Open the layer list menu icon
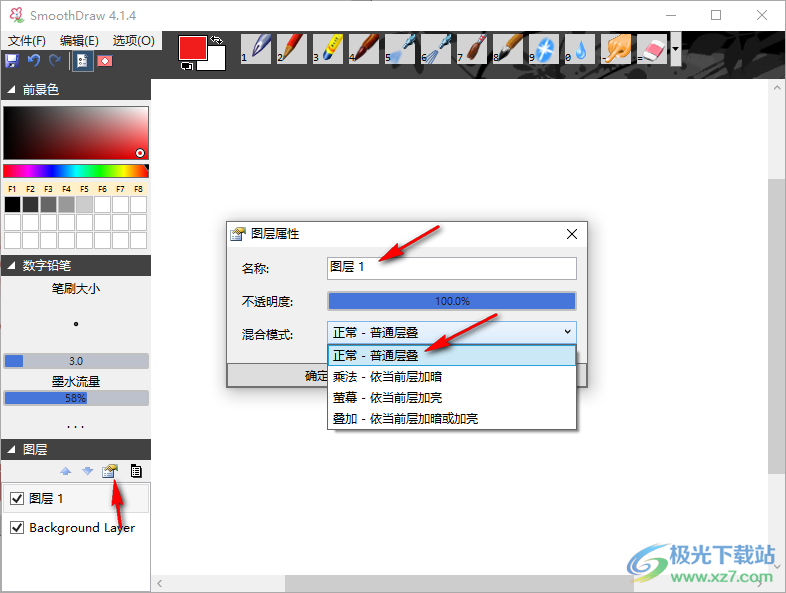The image size is (786, 593). [136, 471]
